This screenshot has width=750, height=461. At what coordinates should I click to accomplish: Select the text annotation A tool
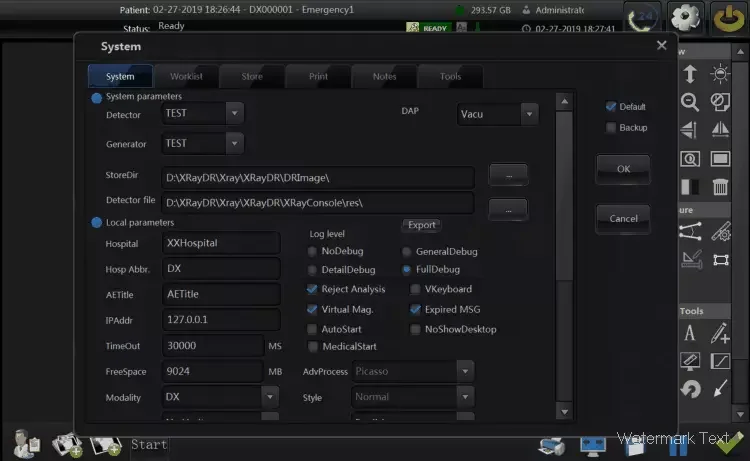[689, 334]
